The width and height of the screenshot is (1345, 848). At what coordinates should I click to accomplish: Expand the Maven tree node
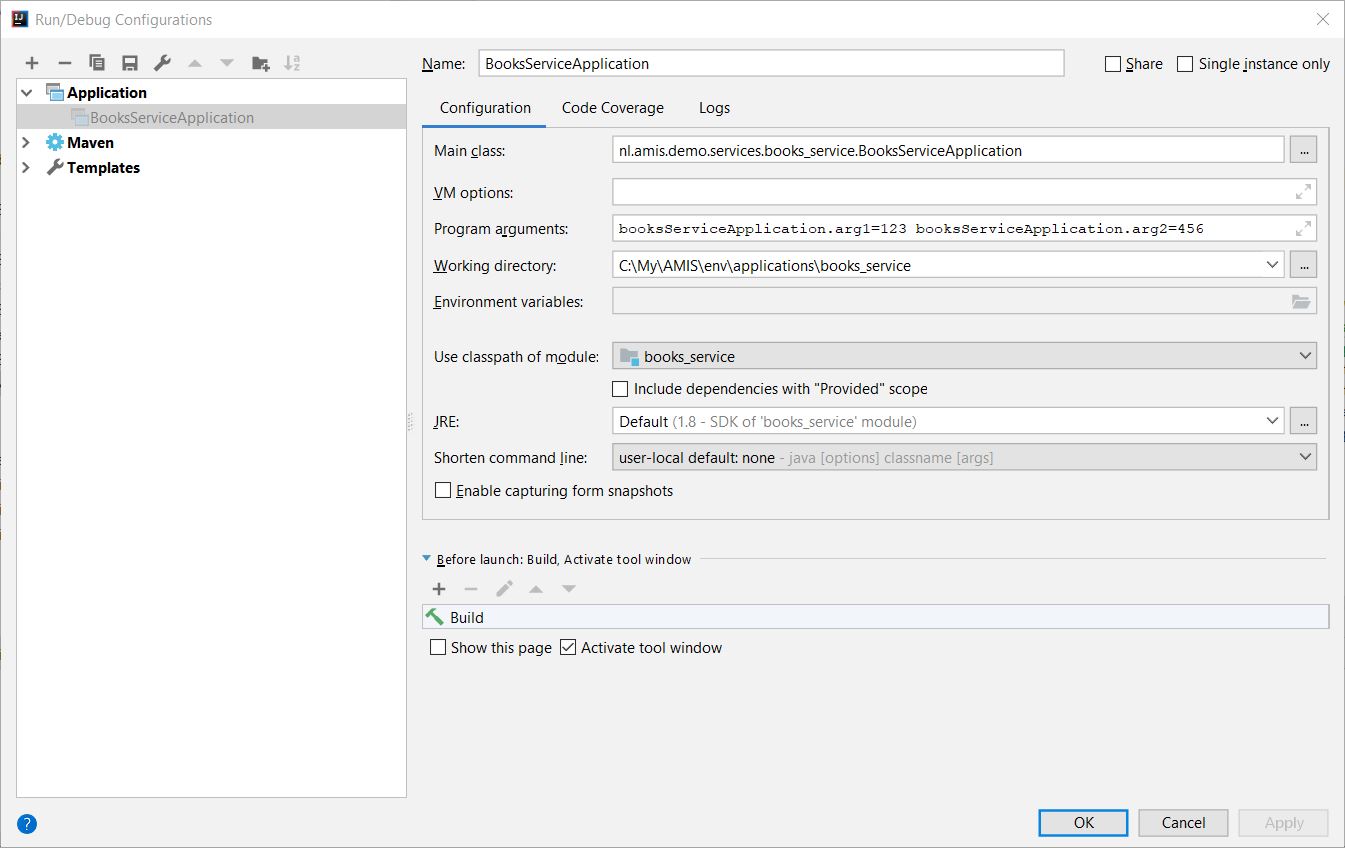click(27, 143)
